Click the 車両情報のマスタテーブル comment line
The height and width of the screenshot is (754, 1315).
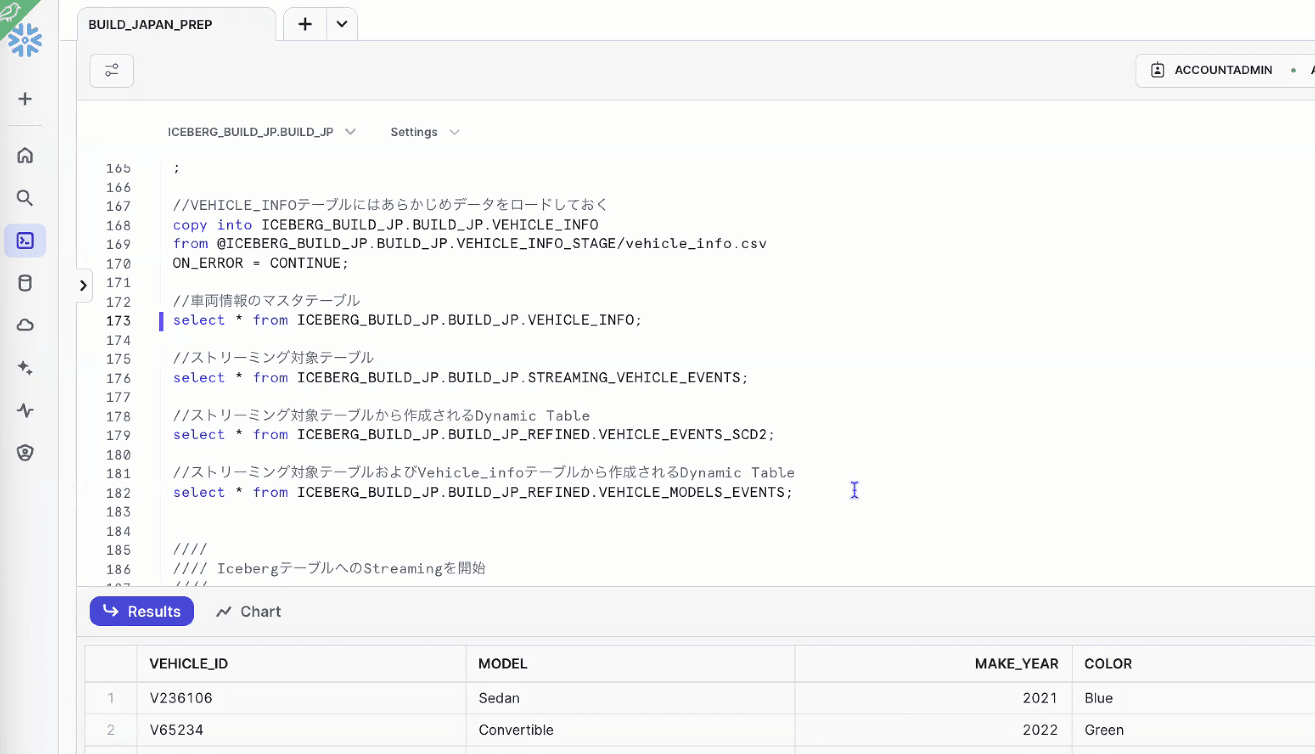pos(266,301)
